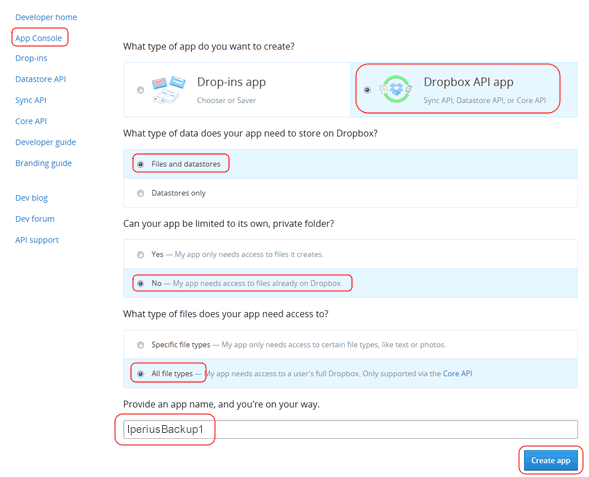Screen dimensions: 589x477
Task: Open the Branding guide link
Action: [43, 163]
